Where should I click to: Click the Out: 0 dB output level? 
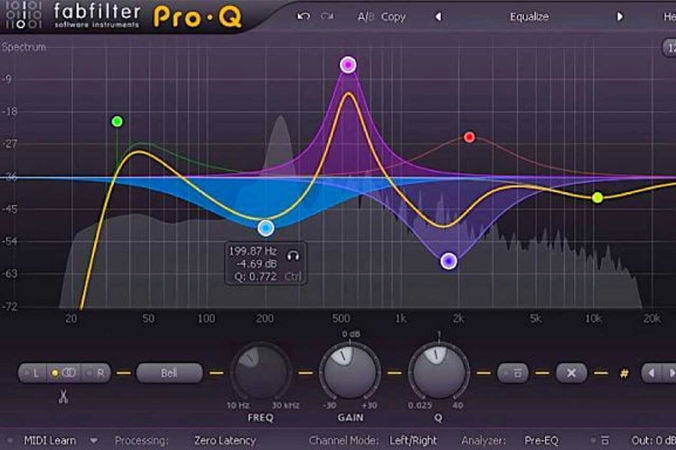(653, 441)
